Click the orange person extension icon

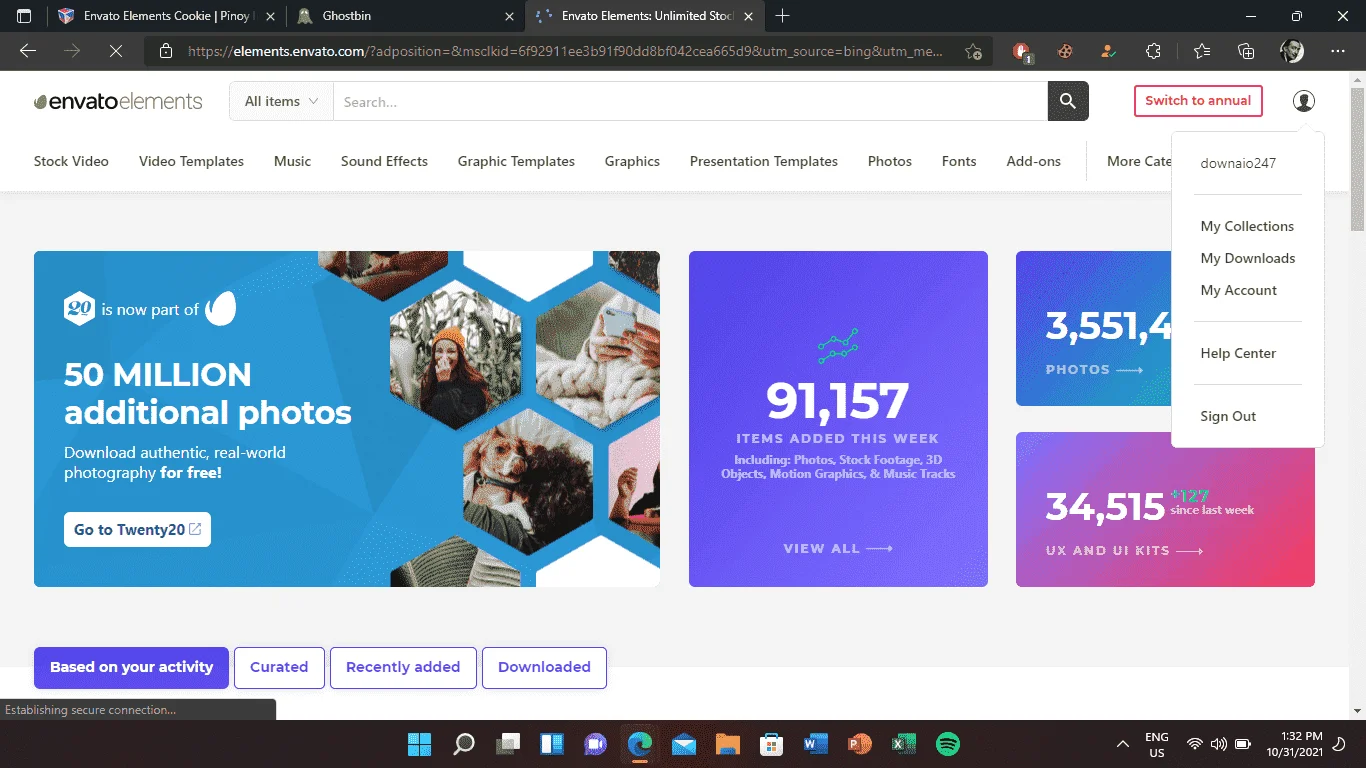pos(1108,51)
